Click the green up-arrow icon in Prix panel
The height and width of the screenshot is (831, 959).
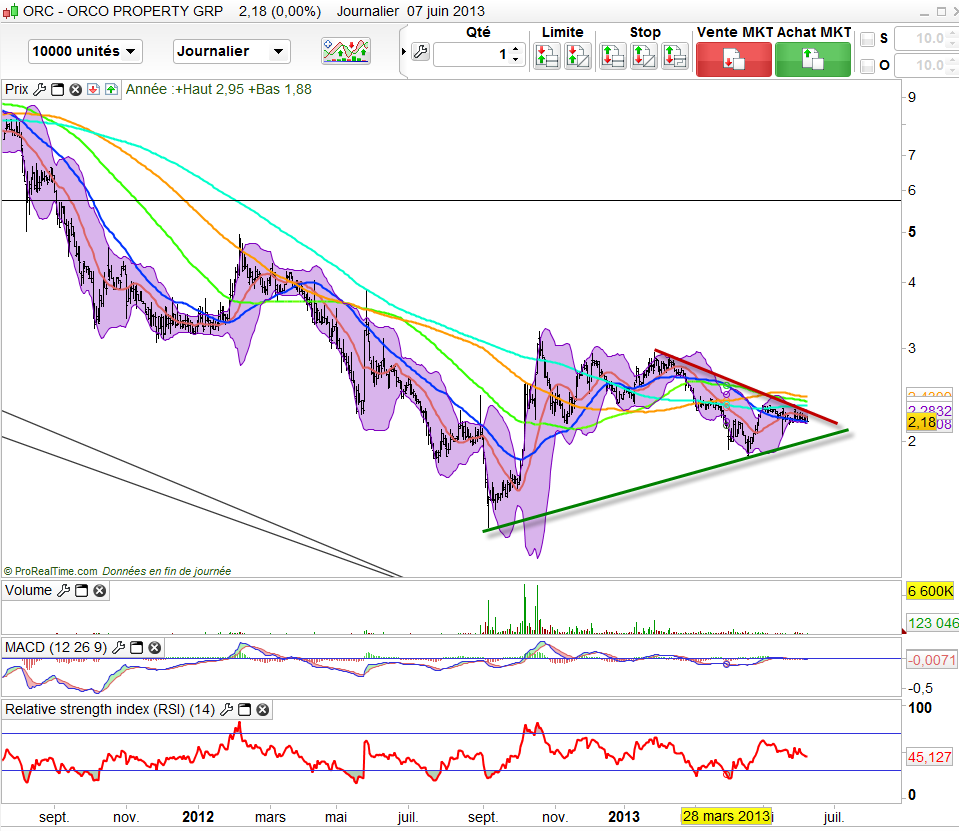(x=110, y=89)
